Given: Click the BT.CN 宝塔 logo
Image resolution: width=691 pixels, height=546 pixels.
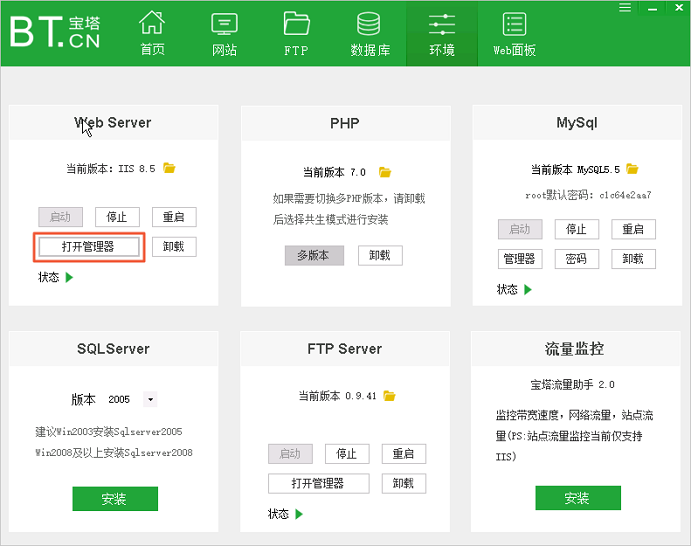Looking at the screenshot, I should [55, 32].
